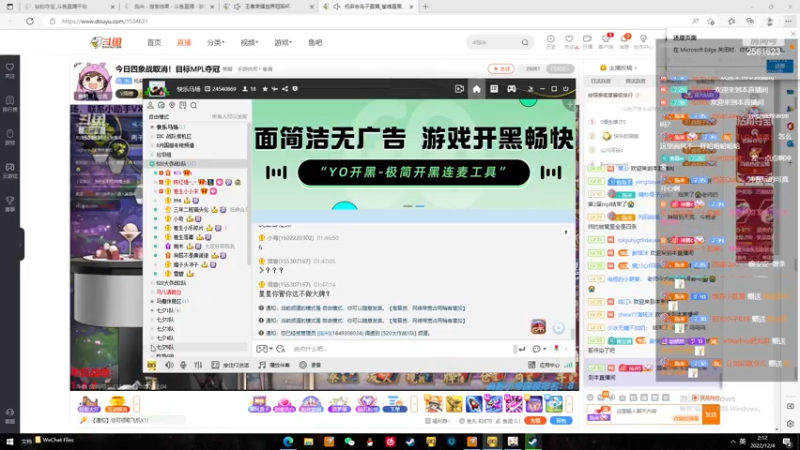Select the red 马儿请就位 channel

168,292
